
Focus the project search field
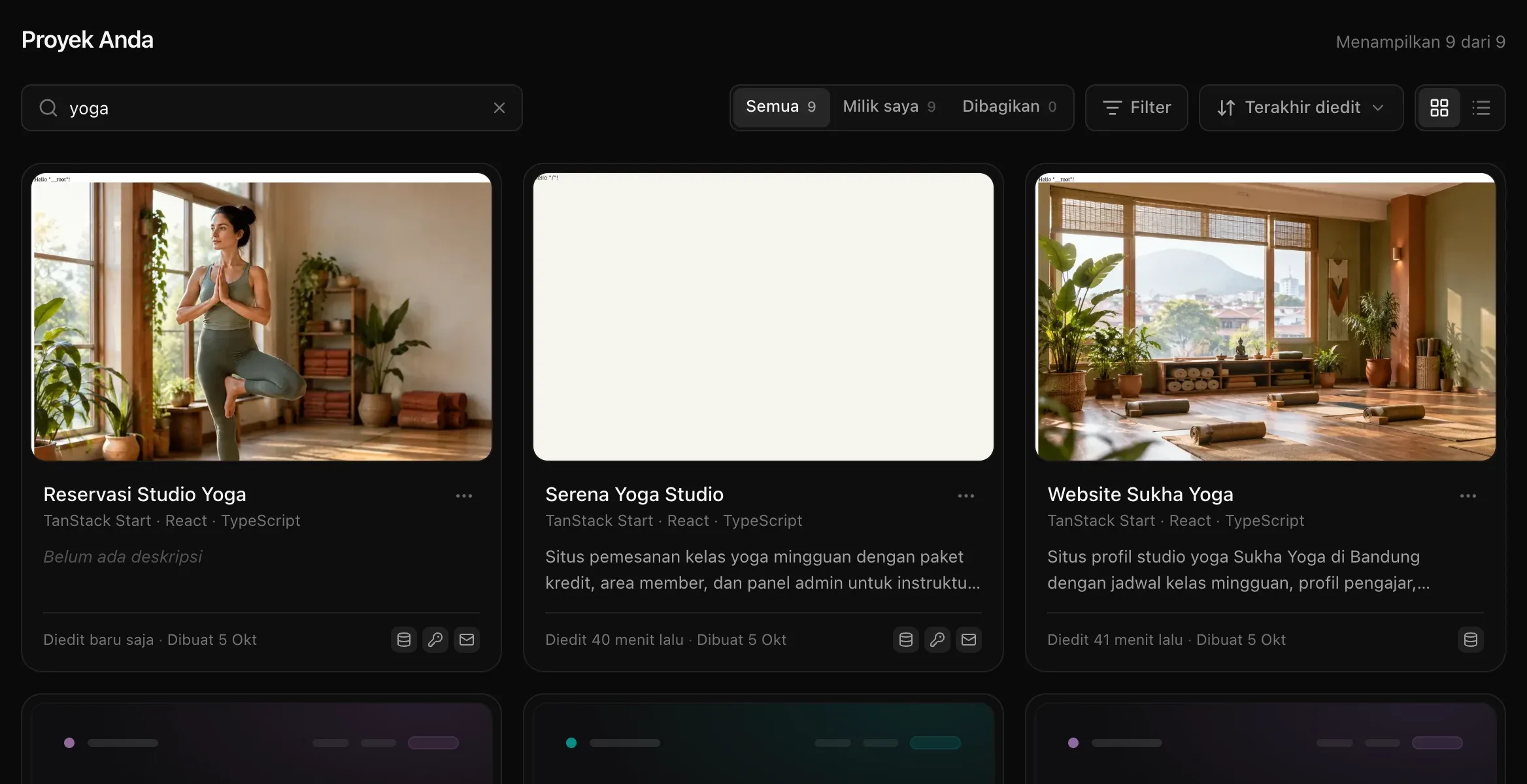click(x=272, y=108)
